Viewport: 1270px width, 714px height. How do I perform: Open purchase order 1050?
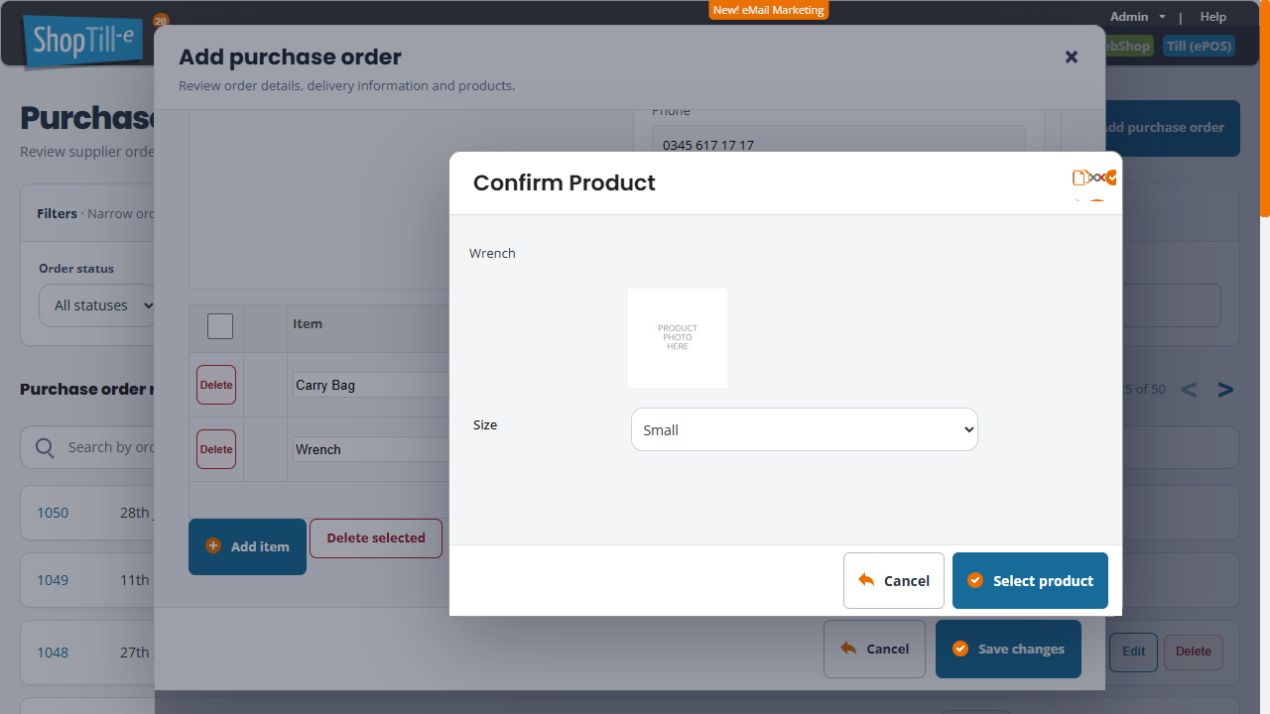(x=53, y=513)
